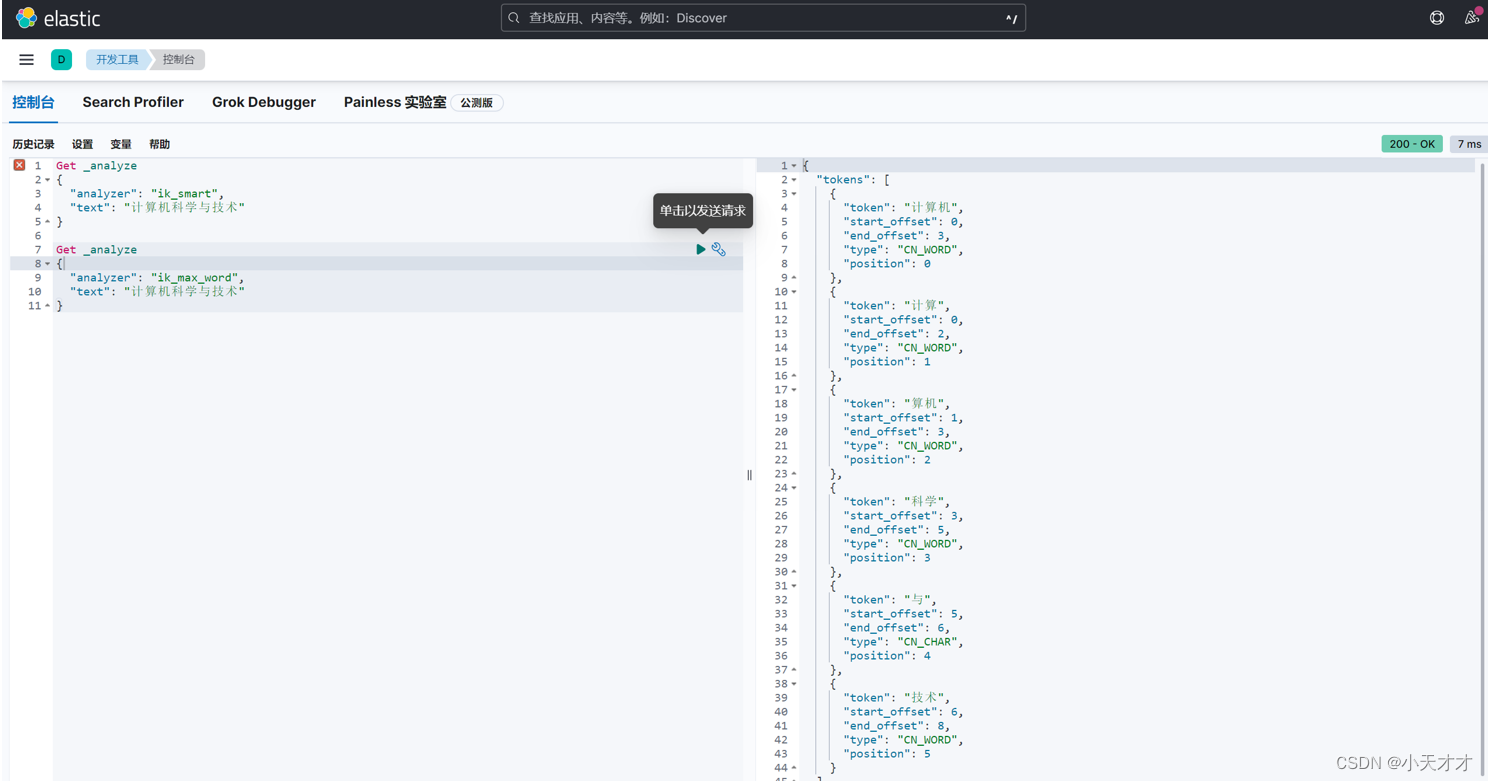The width and height of the screenshot is (1488, 781).
Task: Click the text value on editor line 4
Action: click(184, 208)
